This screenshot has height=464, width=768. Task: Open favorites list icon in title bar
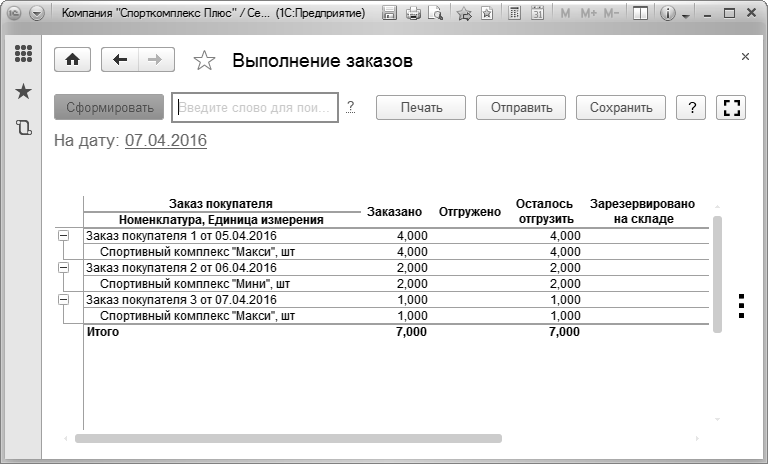[487, 13]
